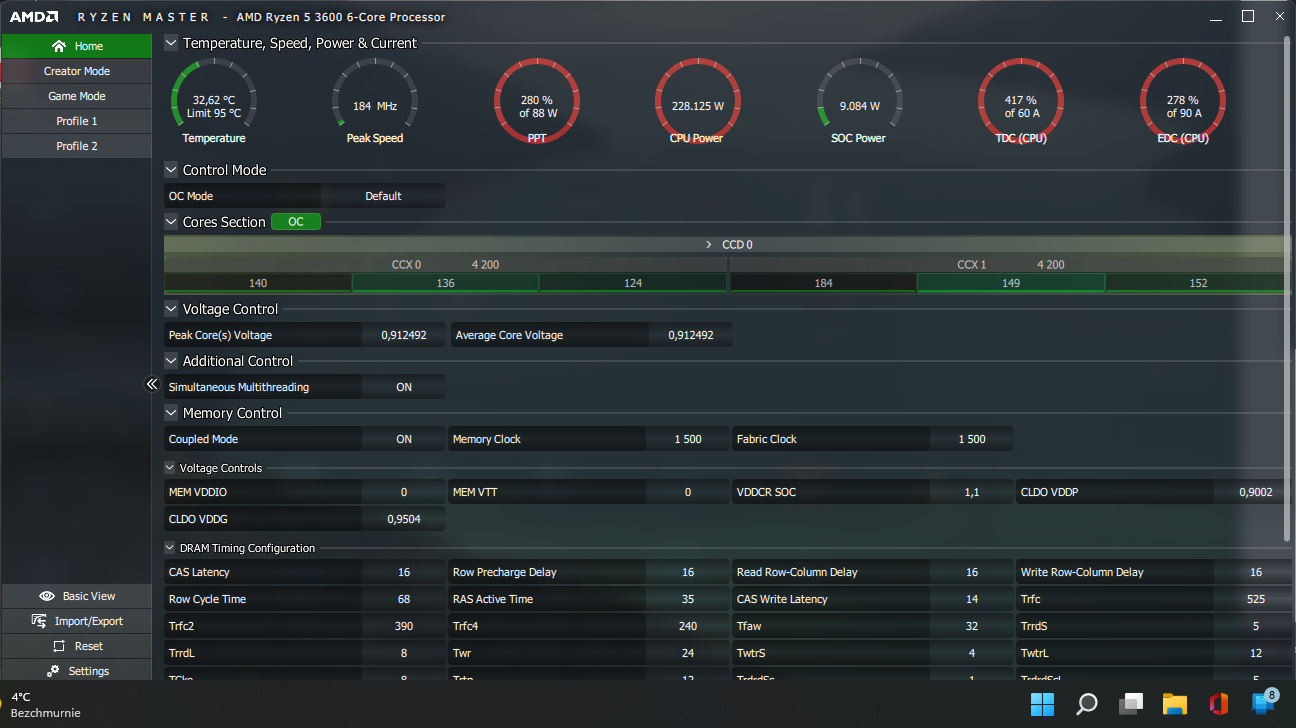This screenshot has width=1296, height=728.
Task: Click the TDC (CPU) gauge
Action: point(1021,101)
